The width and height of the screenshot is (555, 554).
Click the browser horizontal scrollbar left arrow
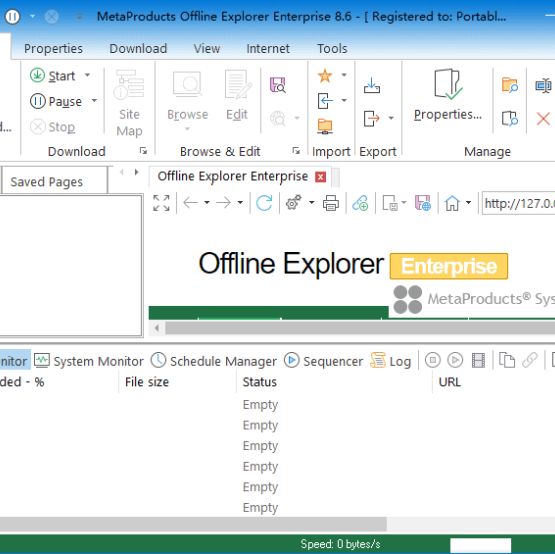pos(156,328)
